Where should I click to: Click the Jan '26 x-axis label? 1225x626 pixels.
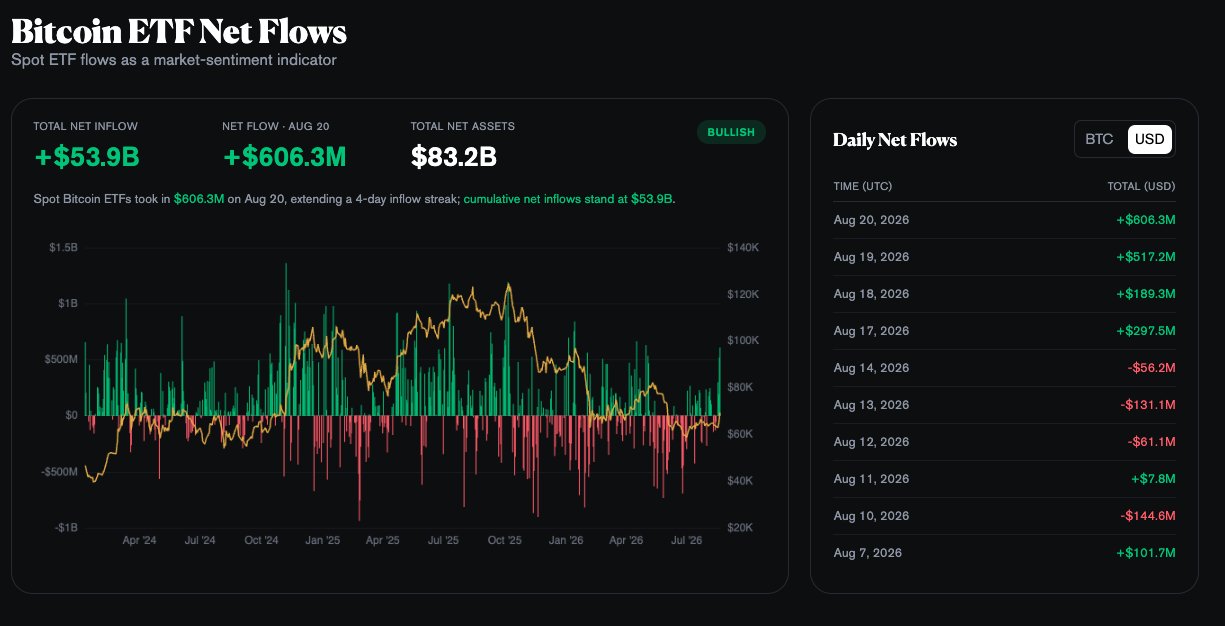[566, 540]
